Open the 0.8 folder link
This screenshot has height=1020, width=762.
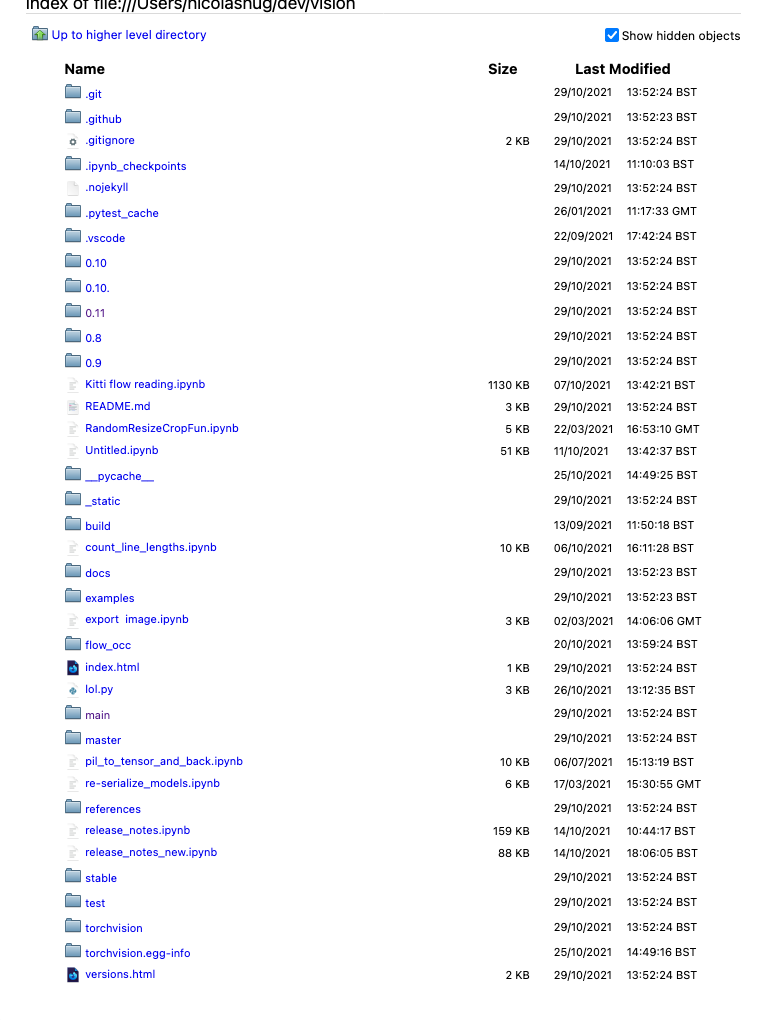93,338
